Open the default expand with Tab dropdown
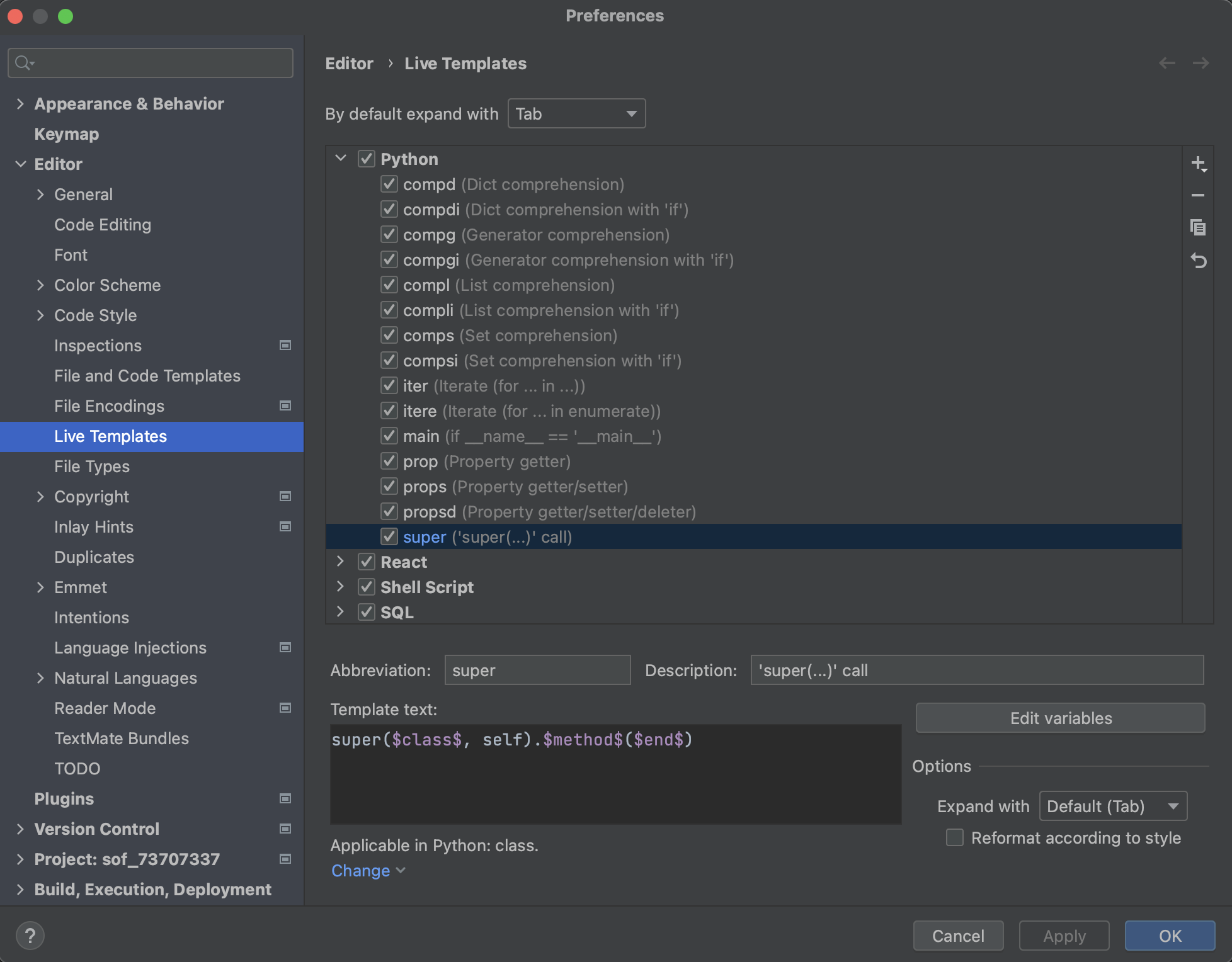 click(576, 113)
